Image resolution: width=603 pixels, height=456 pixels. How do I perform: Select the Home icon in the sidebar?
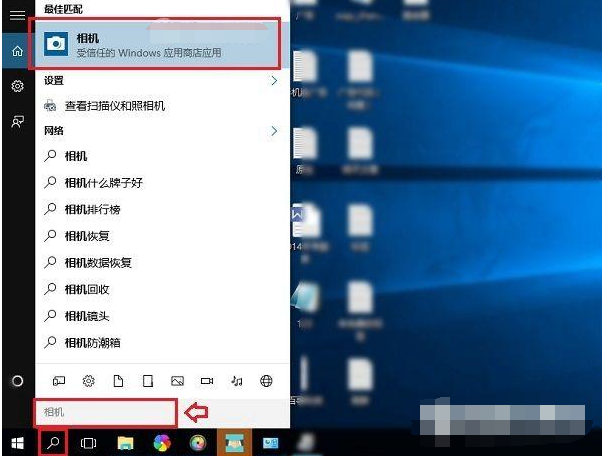pyautogui.click(x=17, y=51)
